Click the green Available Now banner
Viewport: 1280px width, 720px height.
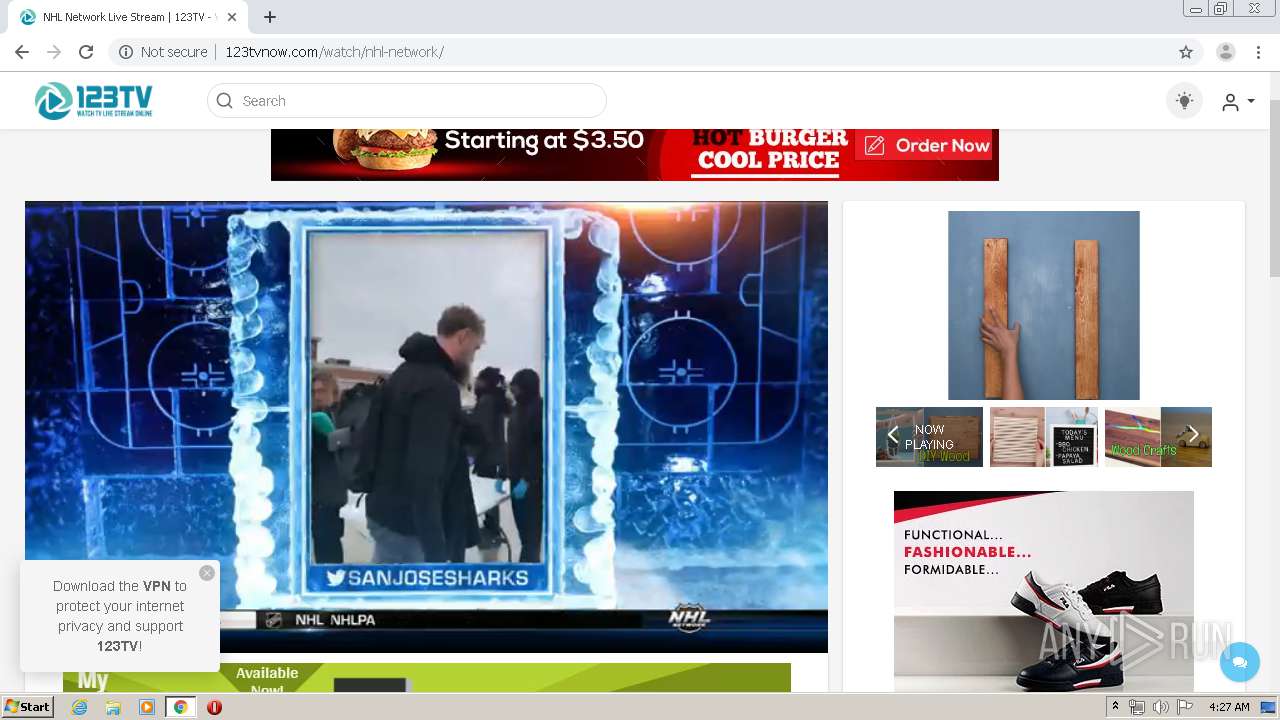pos(427,678)
